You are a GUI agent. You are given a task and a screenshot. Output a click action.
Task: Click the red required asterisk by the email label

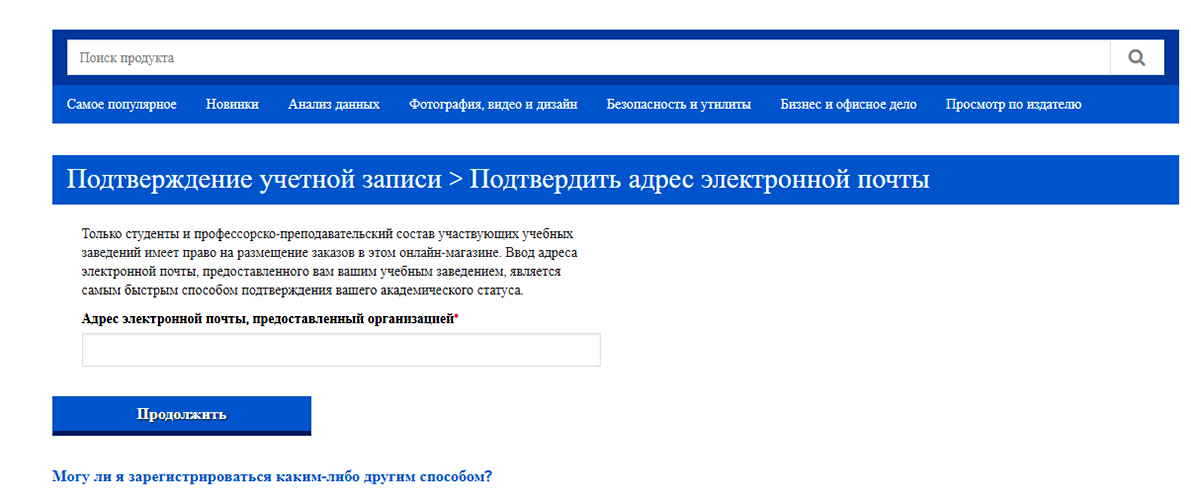(x=457, y=317)
